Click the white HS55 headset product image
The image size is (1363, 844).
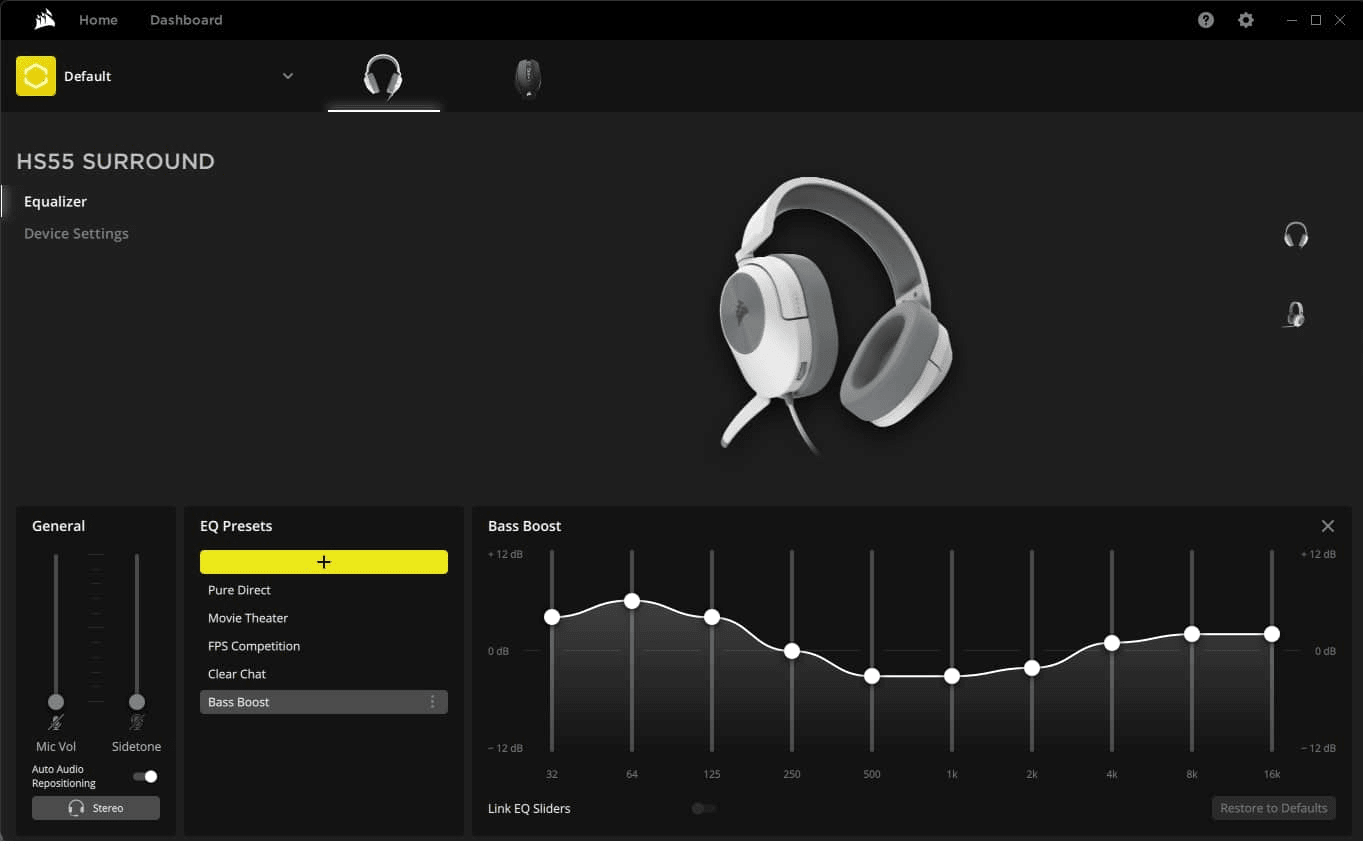pos(835,315)
